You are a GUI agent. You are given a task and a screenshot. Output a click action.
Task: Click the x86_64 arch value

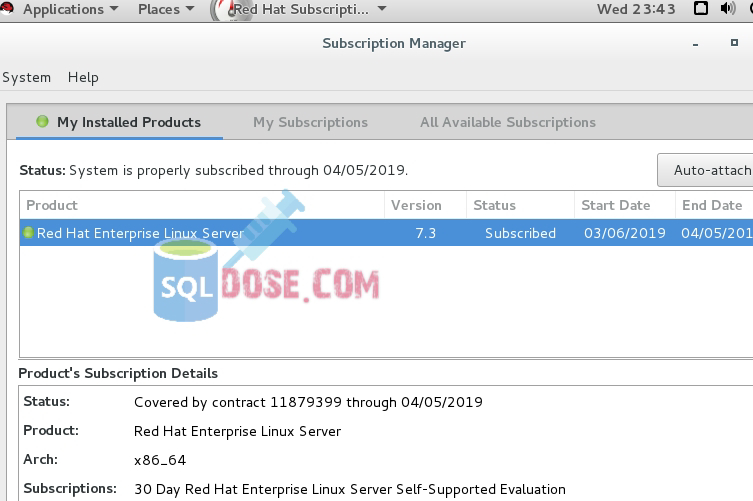coord(160,460)
